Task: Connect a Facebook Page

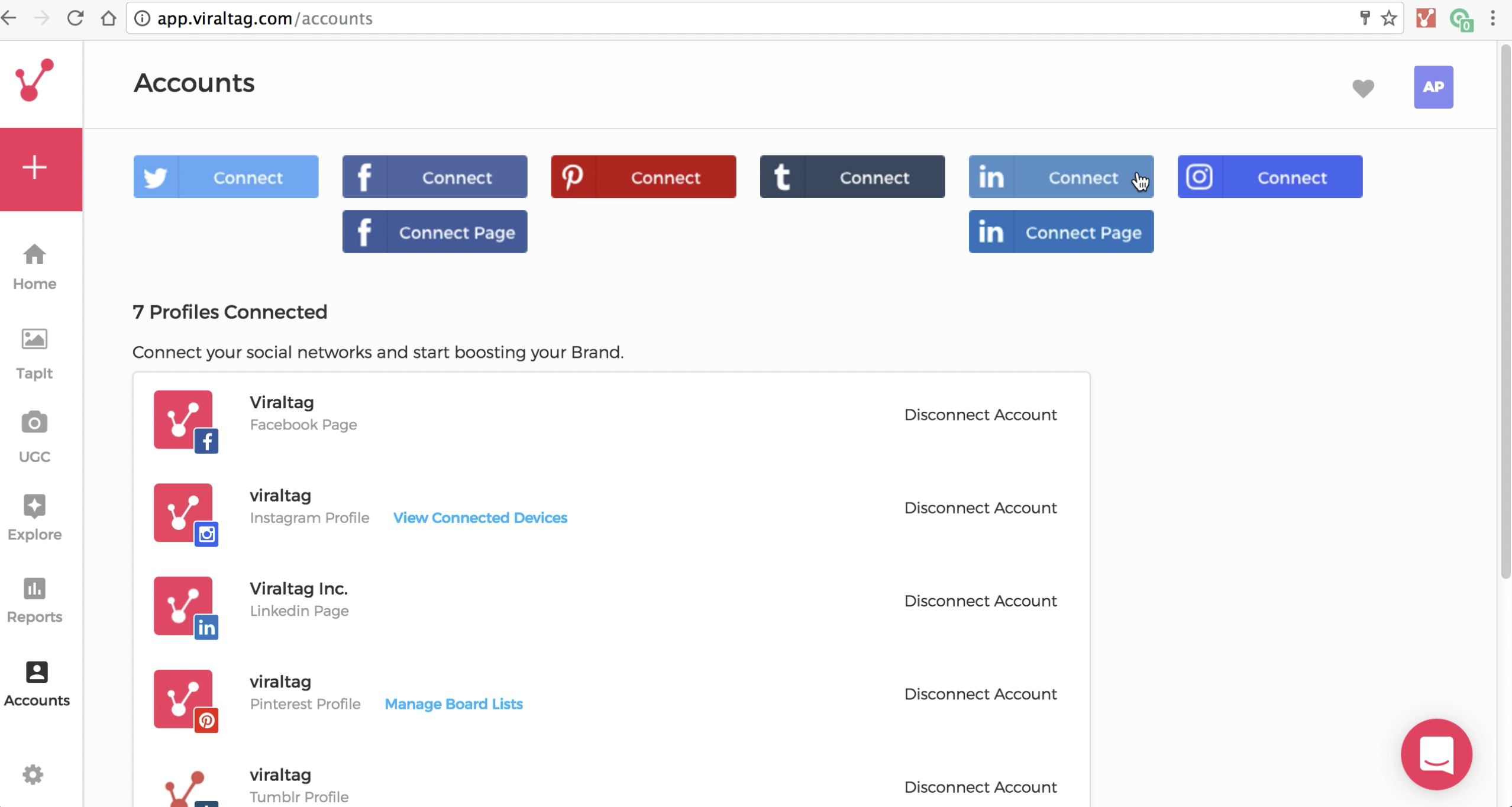Action: (x=434, y=231)
